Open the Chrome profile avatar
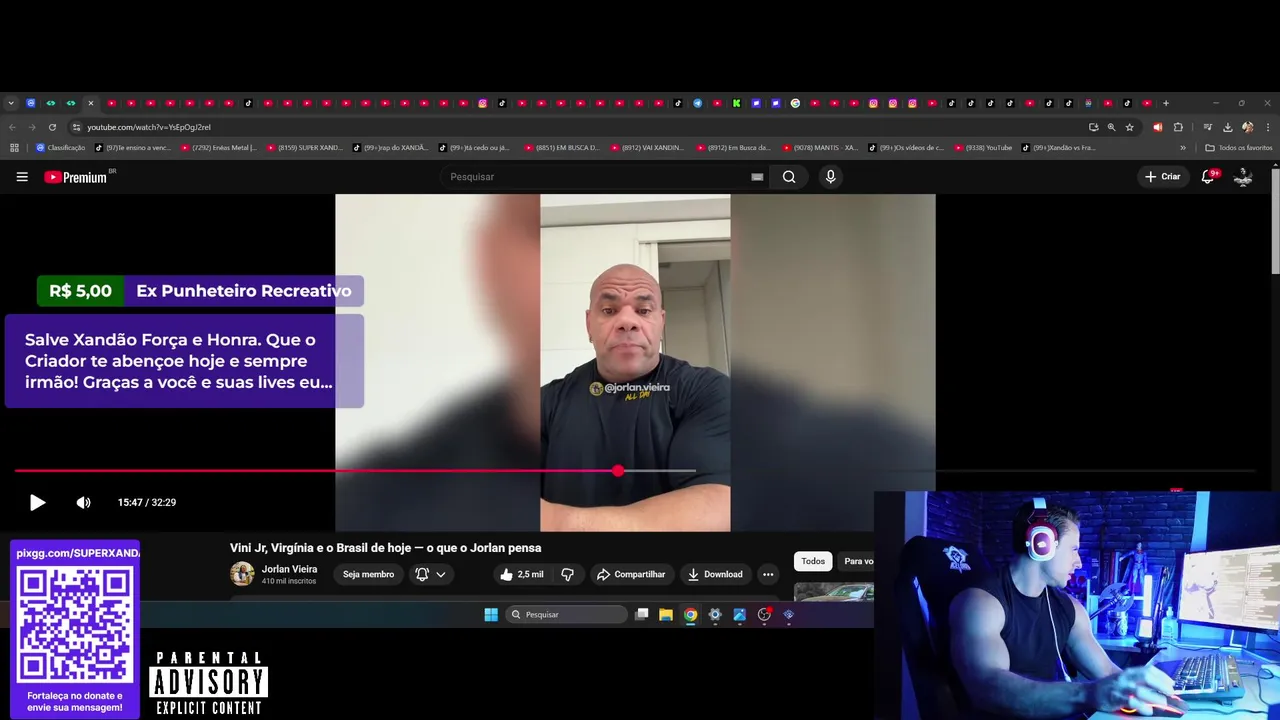This screenshot has width=1280, height=720. click(x=1248, y=127)
